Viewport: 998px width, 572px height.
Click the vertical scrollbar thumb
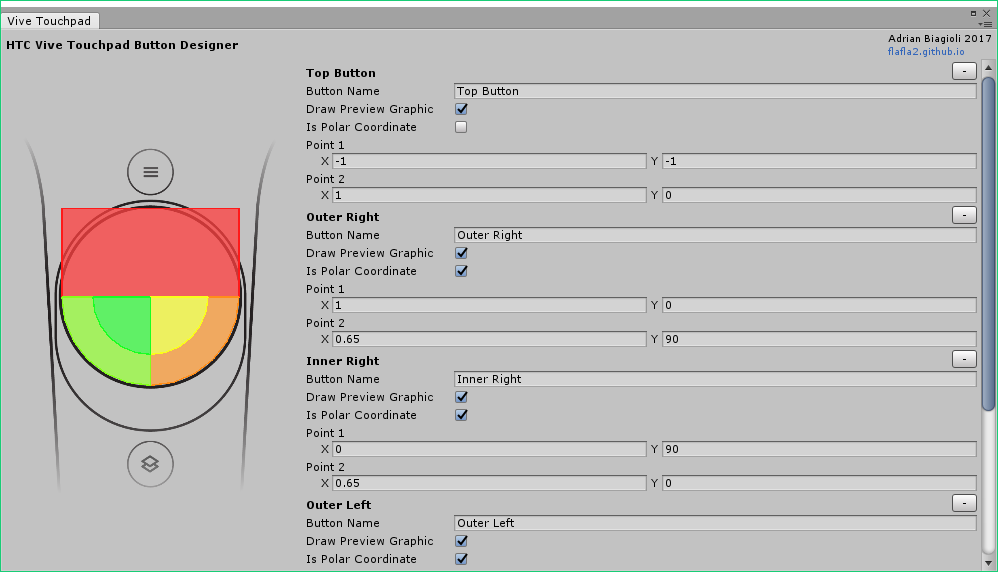(x=988, y=244)
